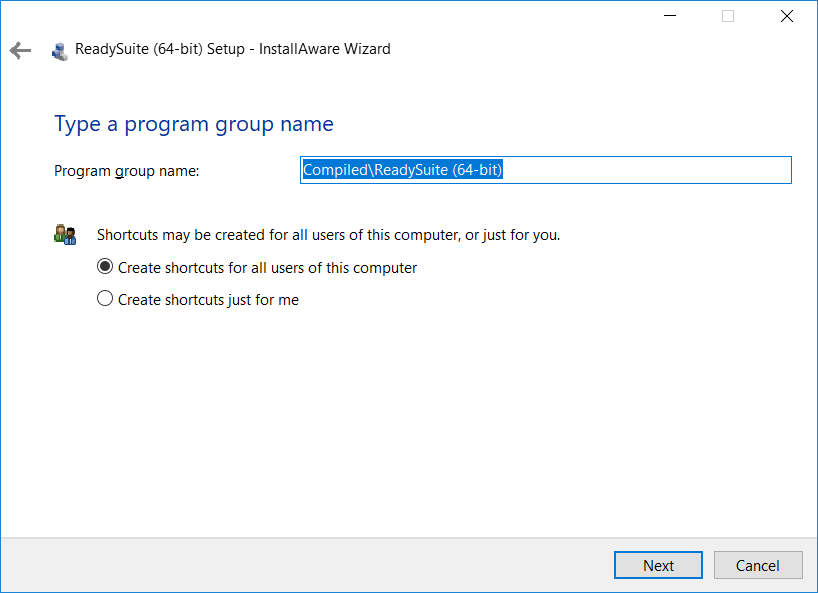The width and height of the screenshot is (818, 593).
Task: Click the two-users icon beside shortcuts text
Action: click(x=65, y=235)
